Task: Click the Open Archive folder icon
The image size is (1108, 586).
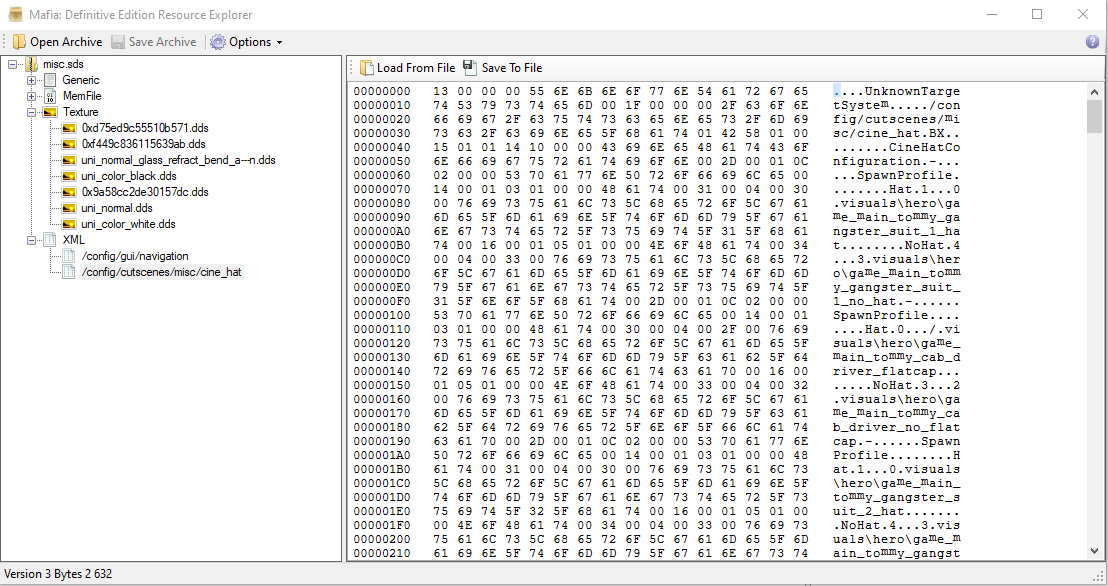Action: pyautogui.click(x=20, y=42)
